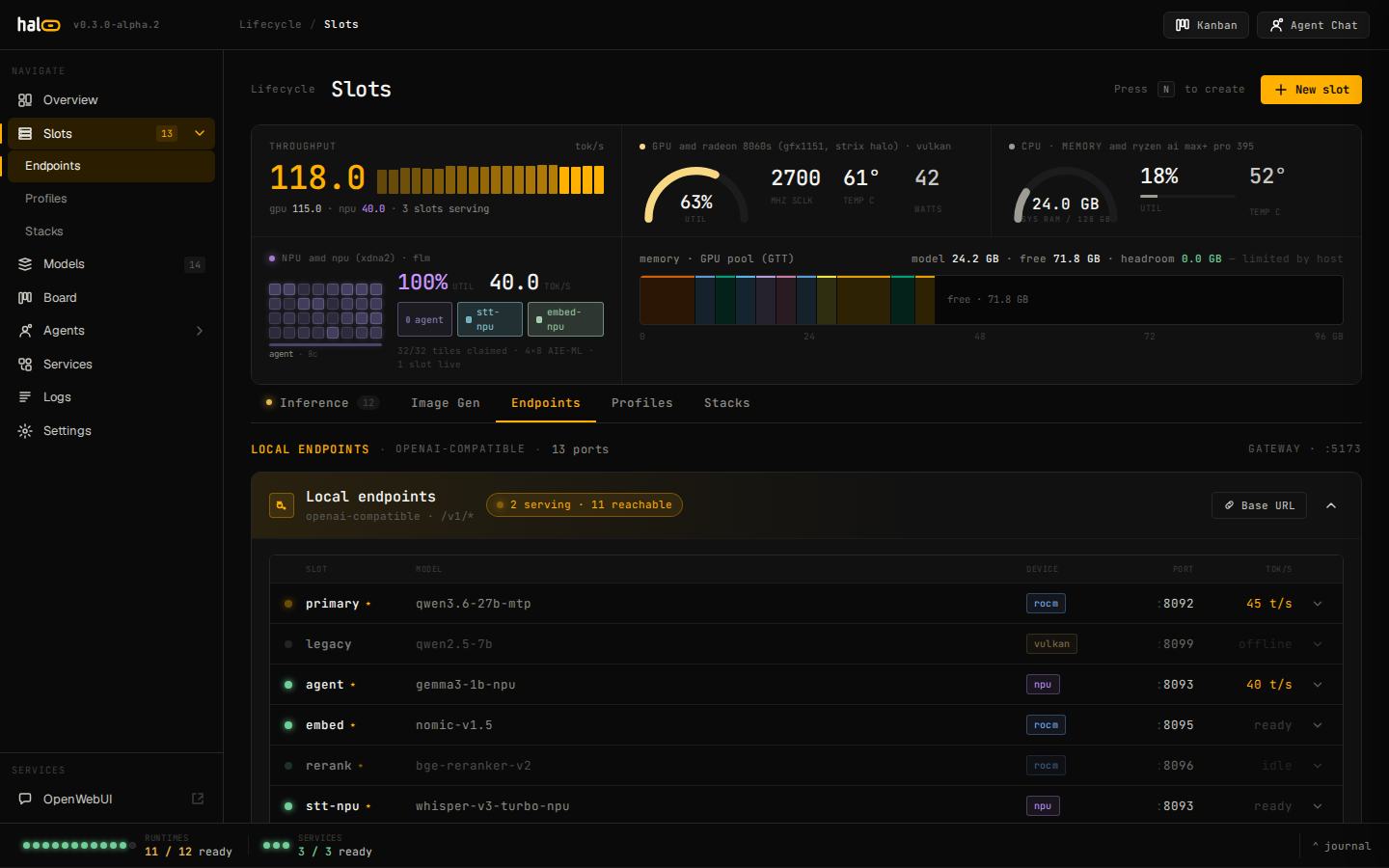Expand the embed slot row chevron

coord(1318,725)
